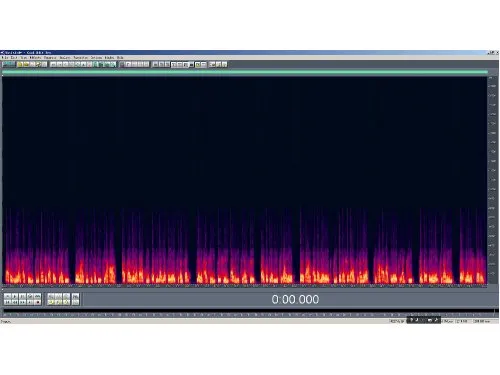Click the green display range bar

click(245, 72)
